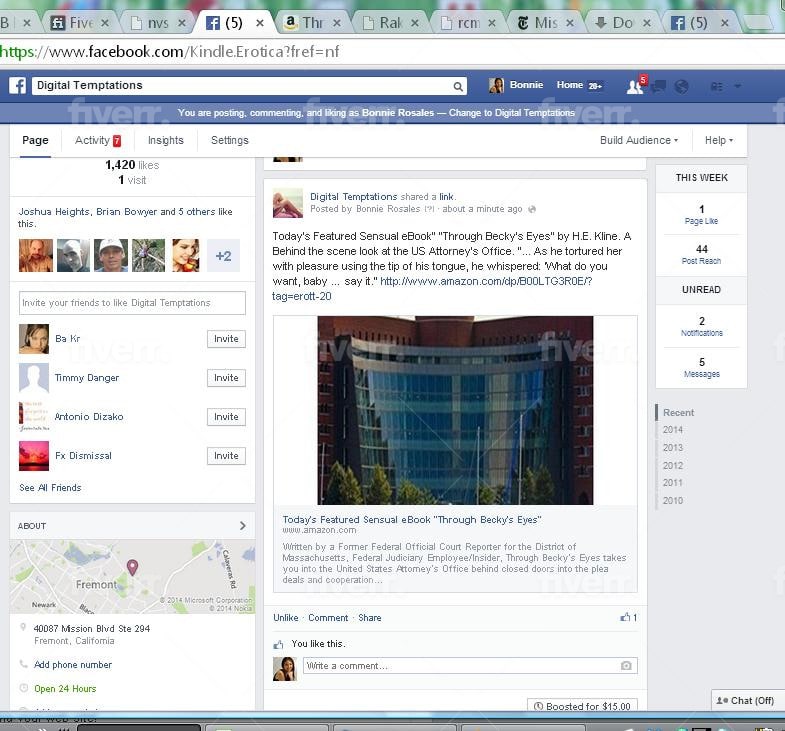Jump to 2010 in the timeline
This screenshot has height=731, width=785.
(672, 501)
